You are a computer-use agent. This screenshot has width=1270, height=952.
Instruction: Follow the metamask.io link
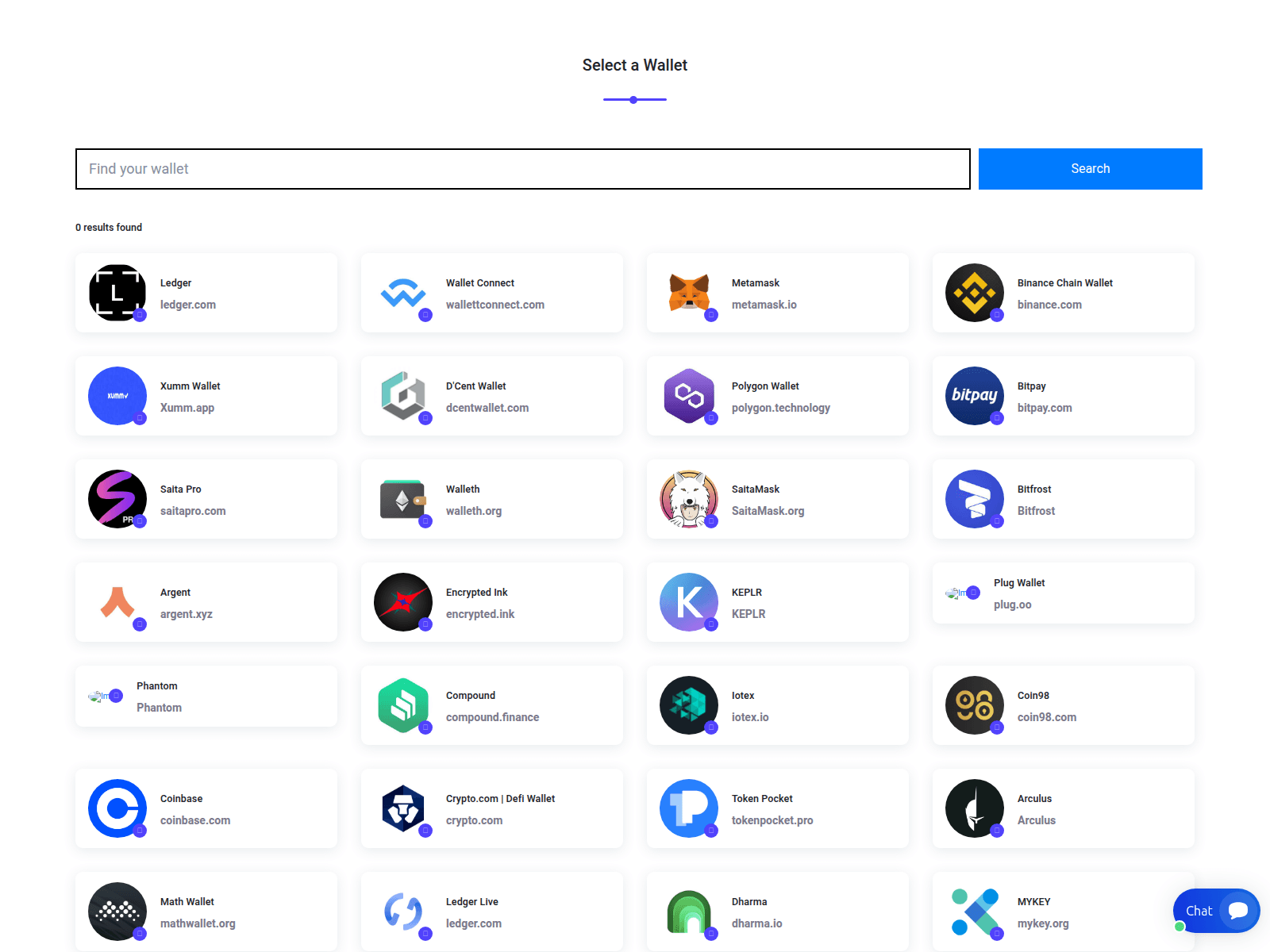click(764, 305)
